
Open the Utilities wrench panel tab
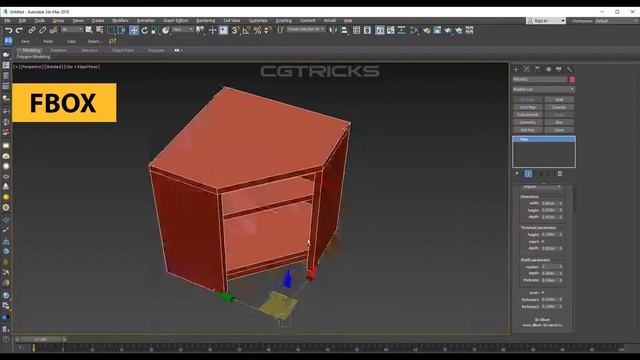coord(569,69)
